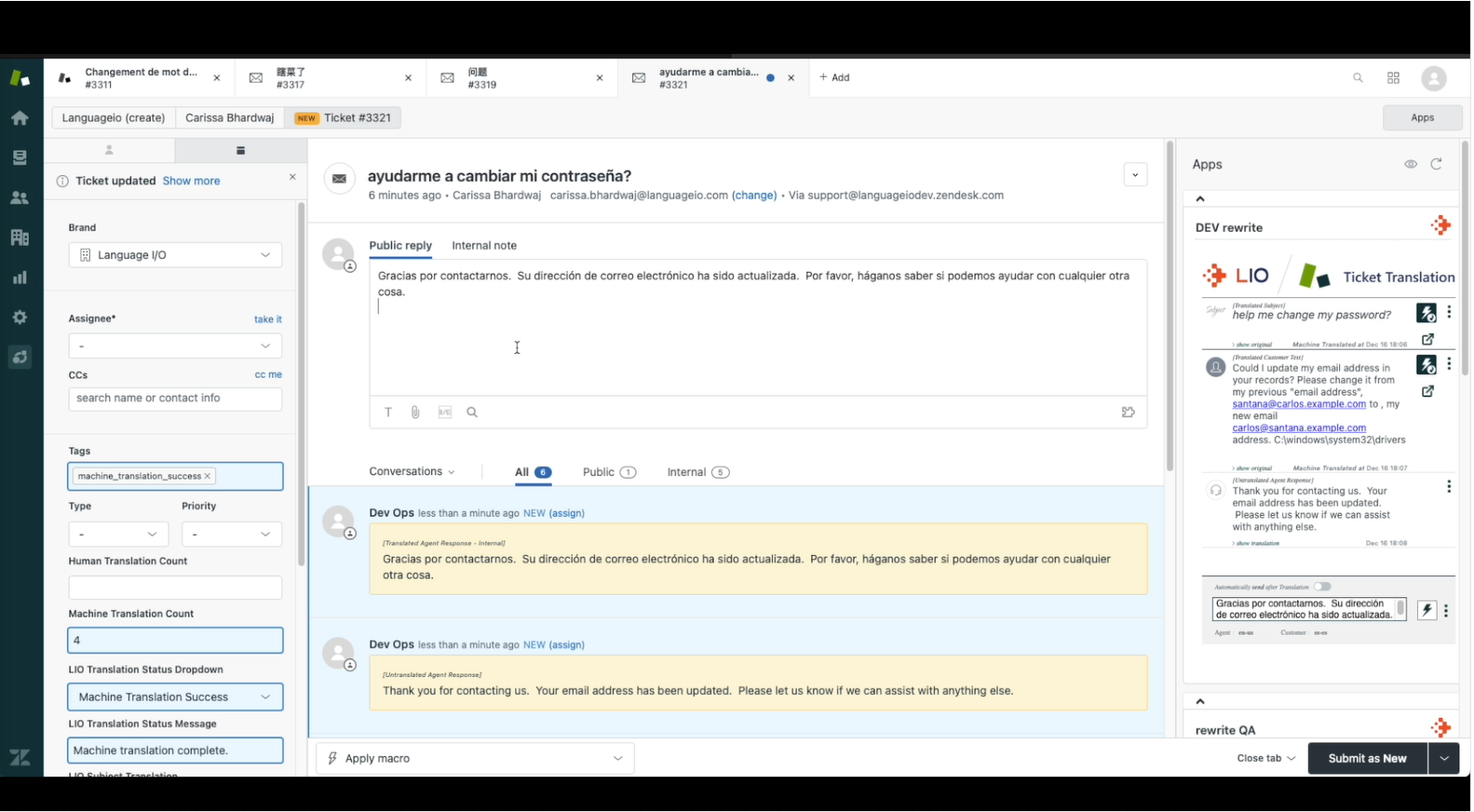Click the open-external icon under subject translation
This screenshot has height=812, width=1474.
click(x=1427, y=340)
